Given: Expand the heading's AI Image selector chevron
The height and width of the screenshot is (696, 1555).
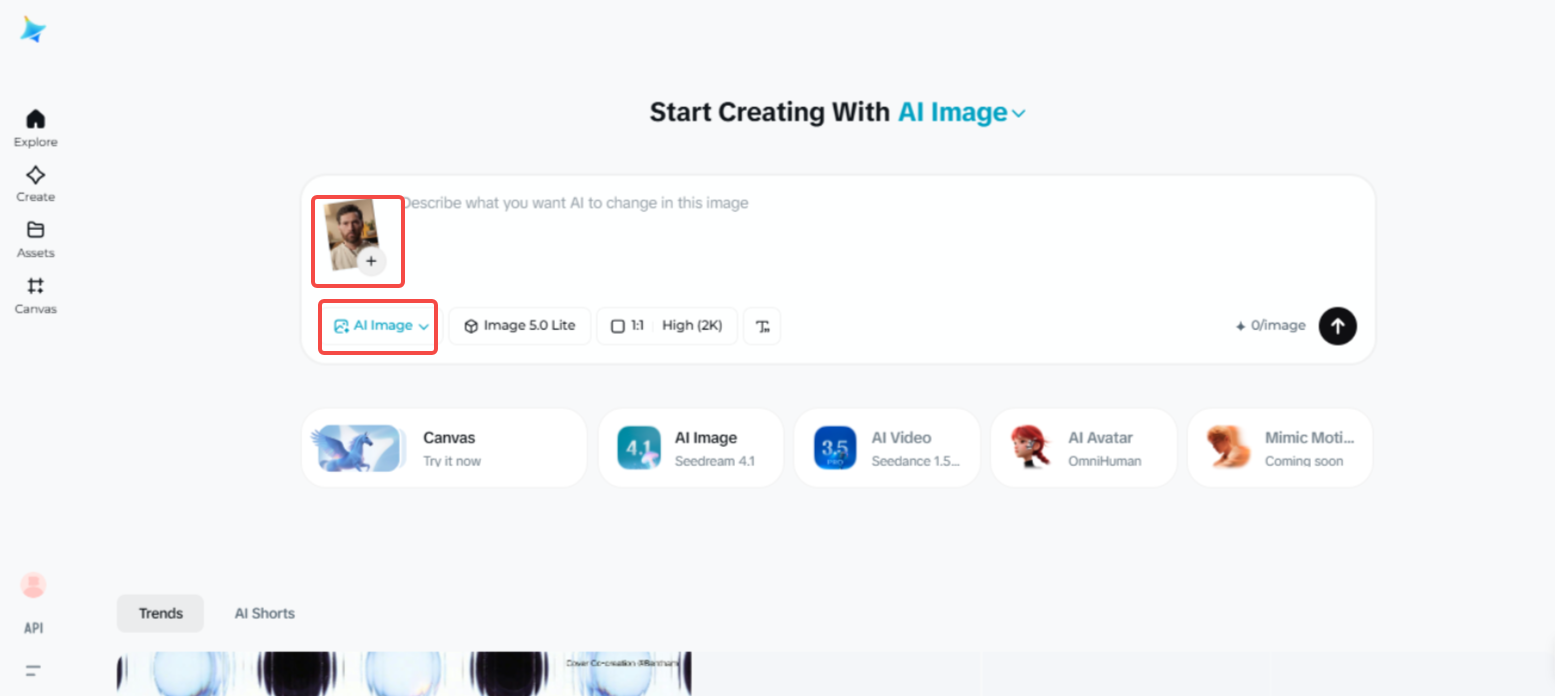Looking at the screenshot, I should 1018,113.
